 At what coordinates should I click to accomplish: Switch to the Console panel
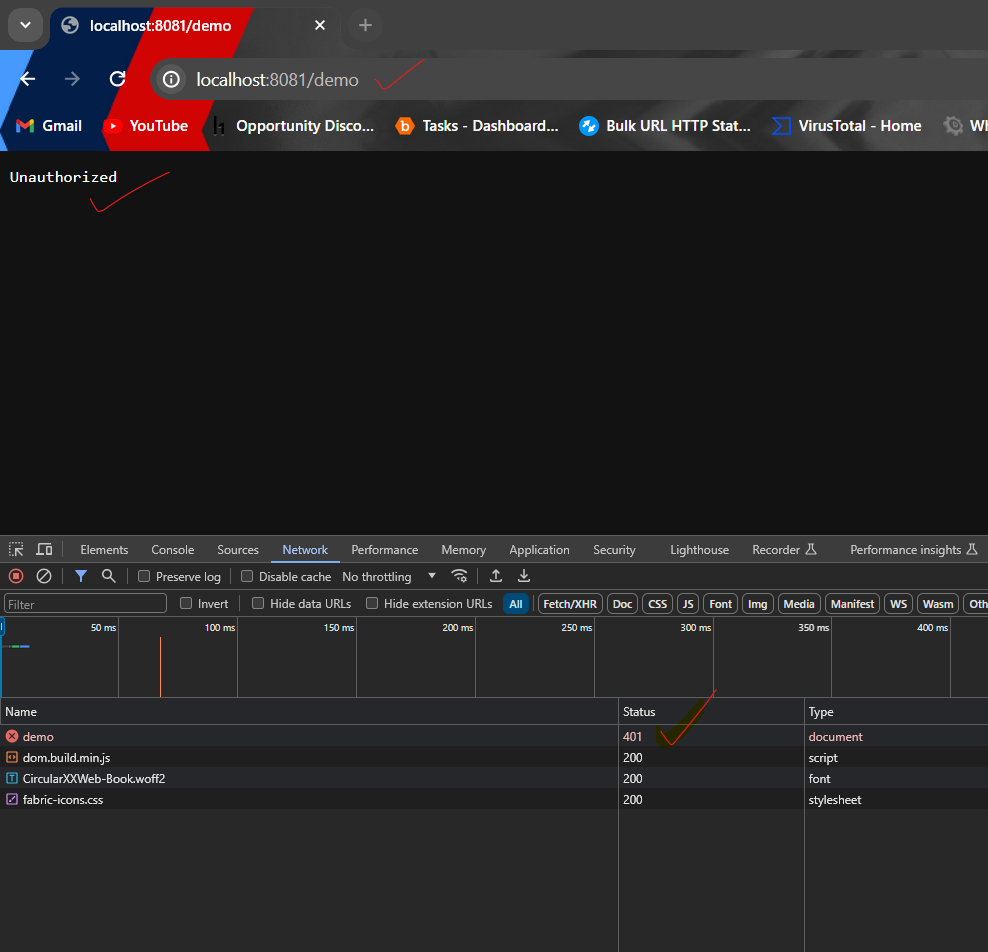coord(173,550)
